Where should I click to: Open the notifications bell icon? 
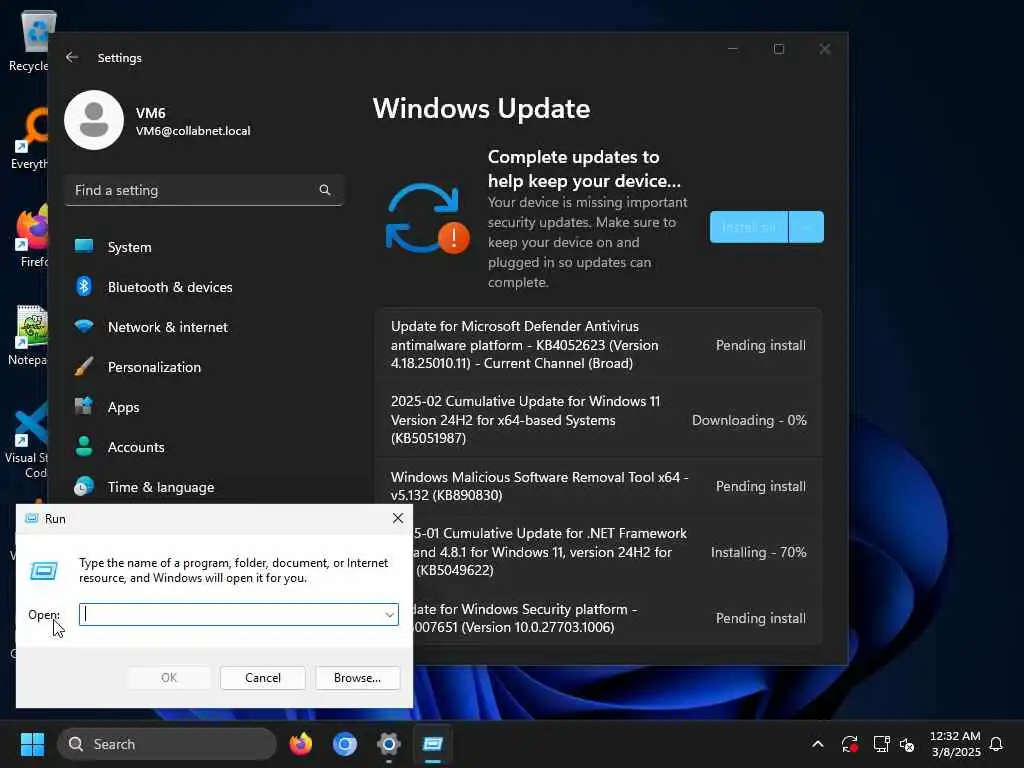(996, 744)
